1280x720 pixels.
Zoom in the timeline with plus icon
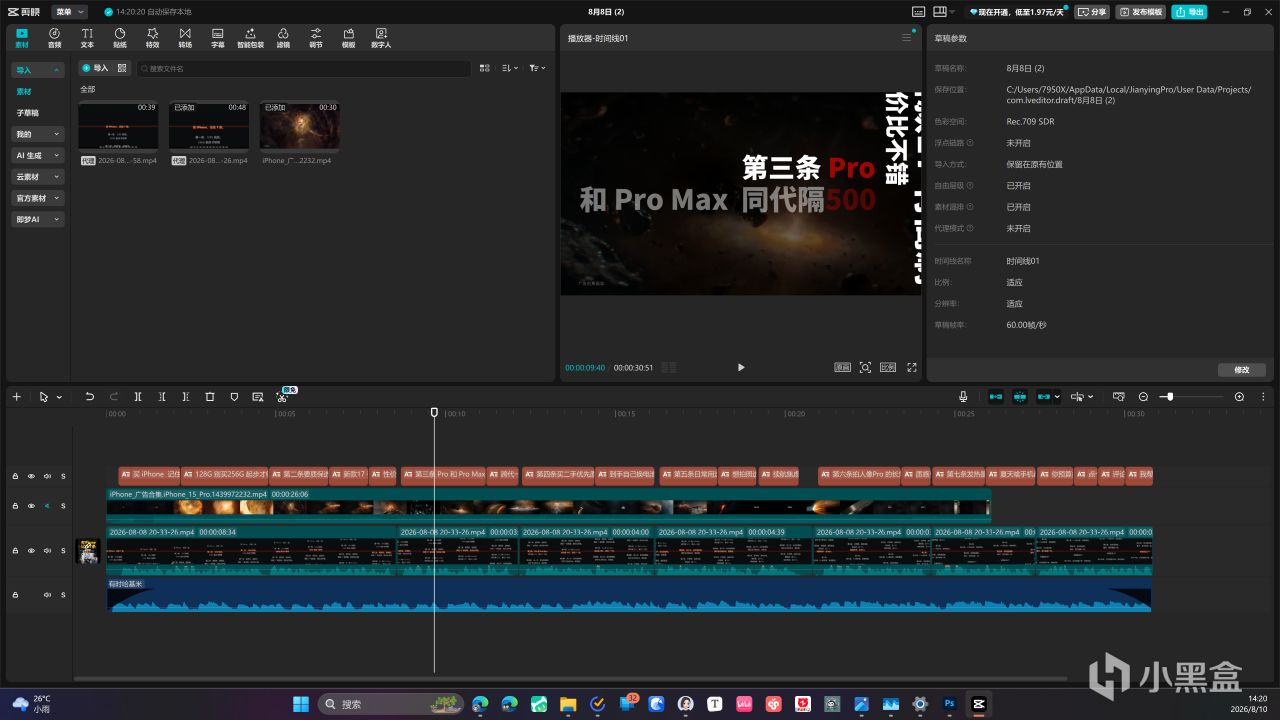coord(1239,397)
